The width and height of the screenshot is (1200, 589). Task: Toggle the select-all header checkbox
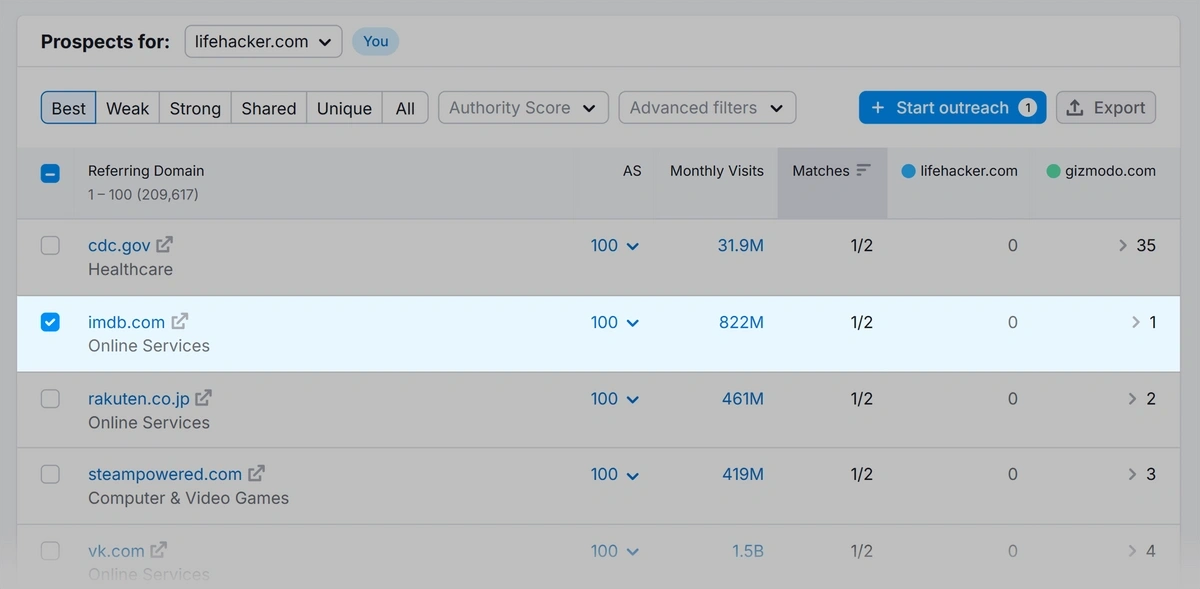click(50, 173)
